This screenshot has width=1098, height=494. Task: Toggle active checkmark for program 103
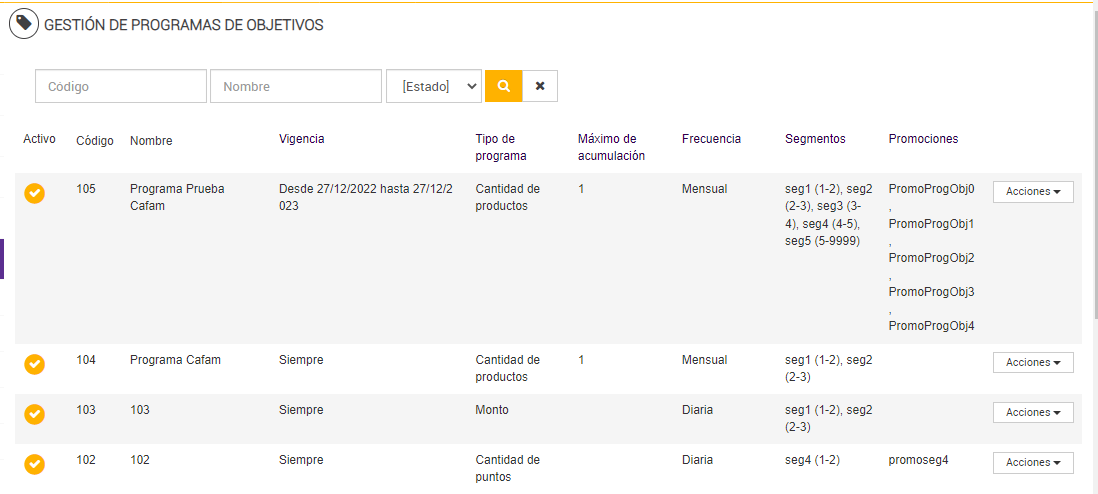[x=35, y=414]
